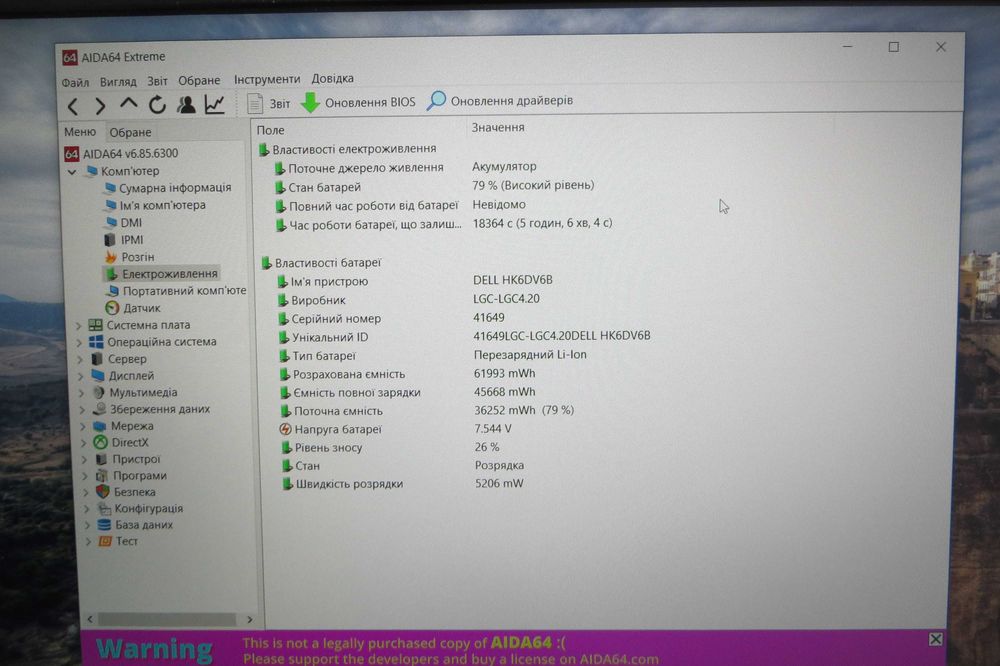
Task: Click the Програми icon in tree
Action: (101, 476)
